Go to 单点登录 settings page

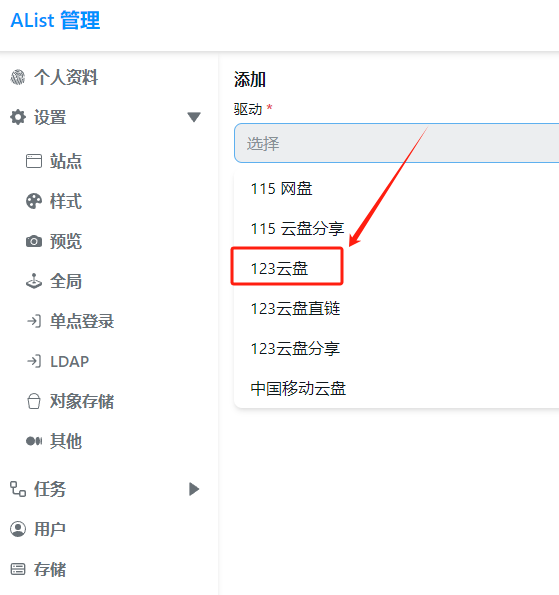click(82, 321)
